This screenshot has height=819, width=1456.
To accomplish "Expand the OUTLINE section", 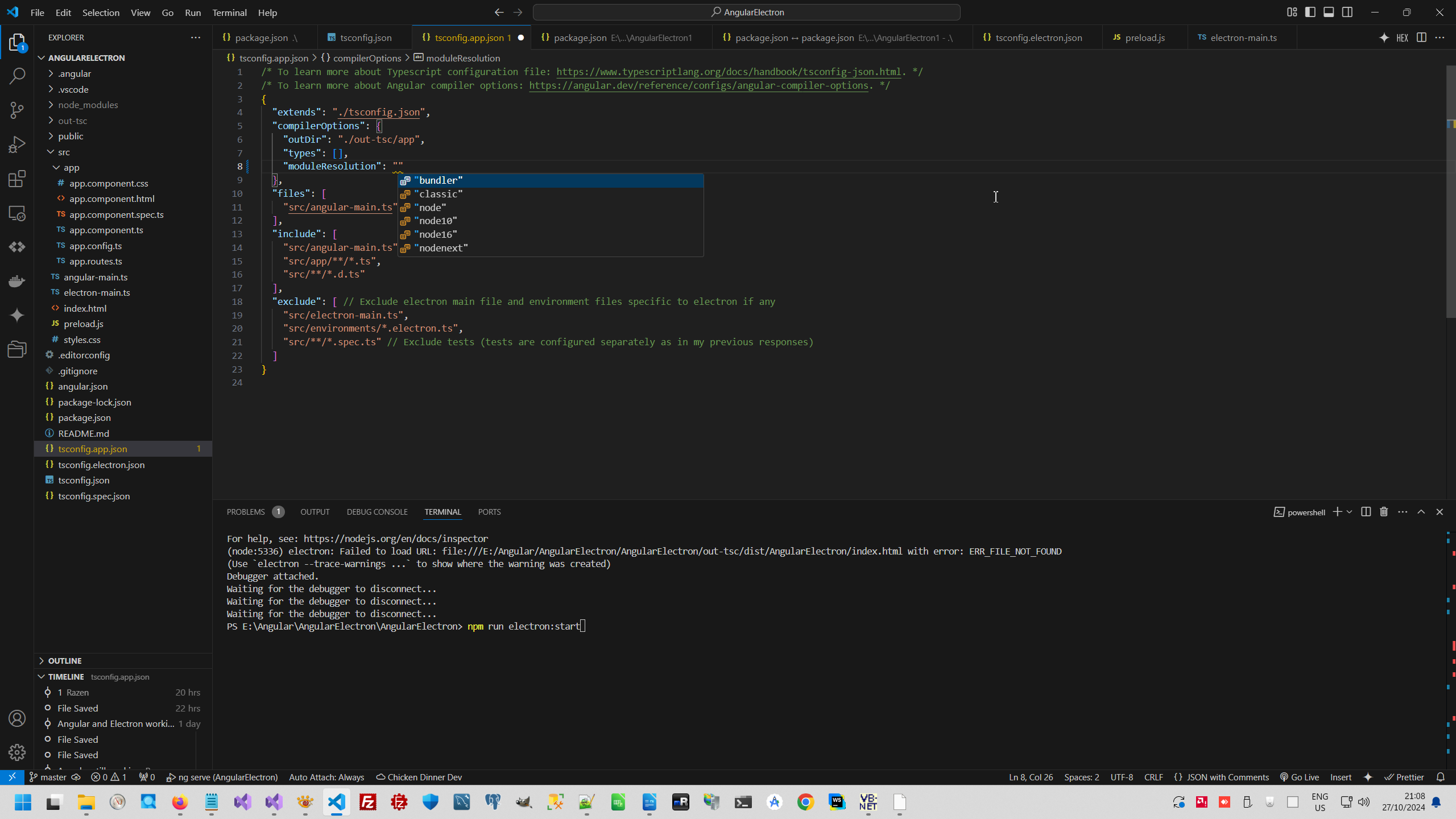I will [65, 660].
